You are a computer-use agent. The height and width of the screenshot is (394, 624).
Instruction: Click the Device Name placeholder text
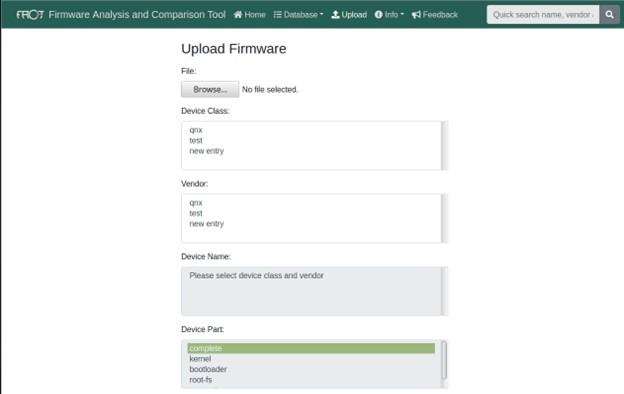(256, 275)
